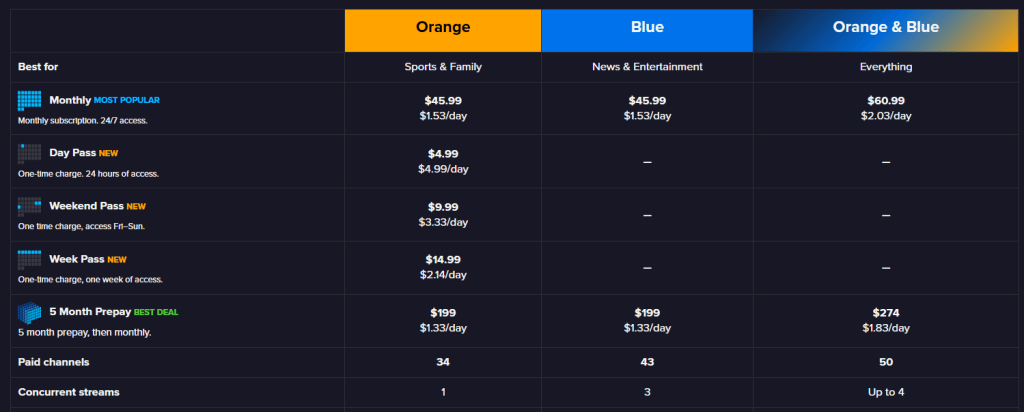The height and width of the screenshot is (412, 1024).
Task: Select the Orange & Blue plan header
Action: click(886, 28)
